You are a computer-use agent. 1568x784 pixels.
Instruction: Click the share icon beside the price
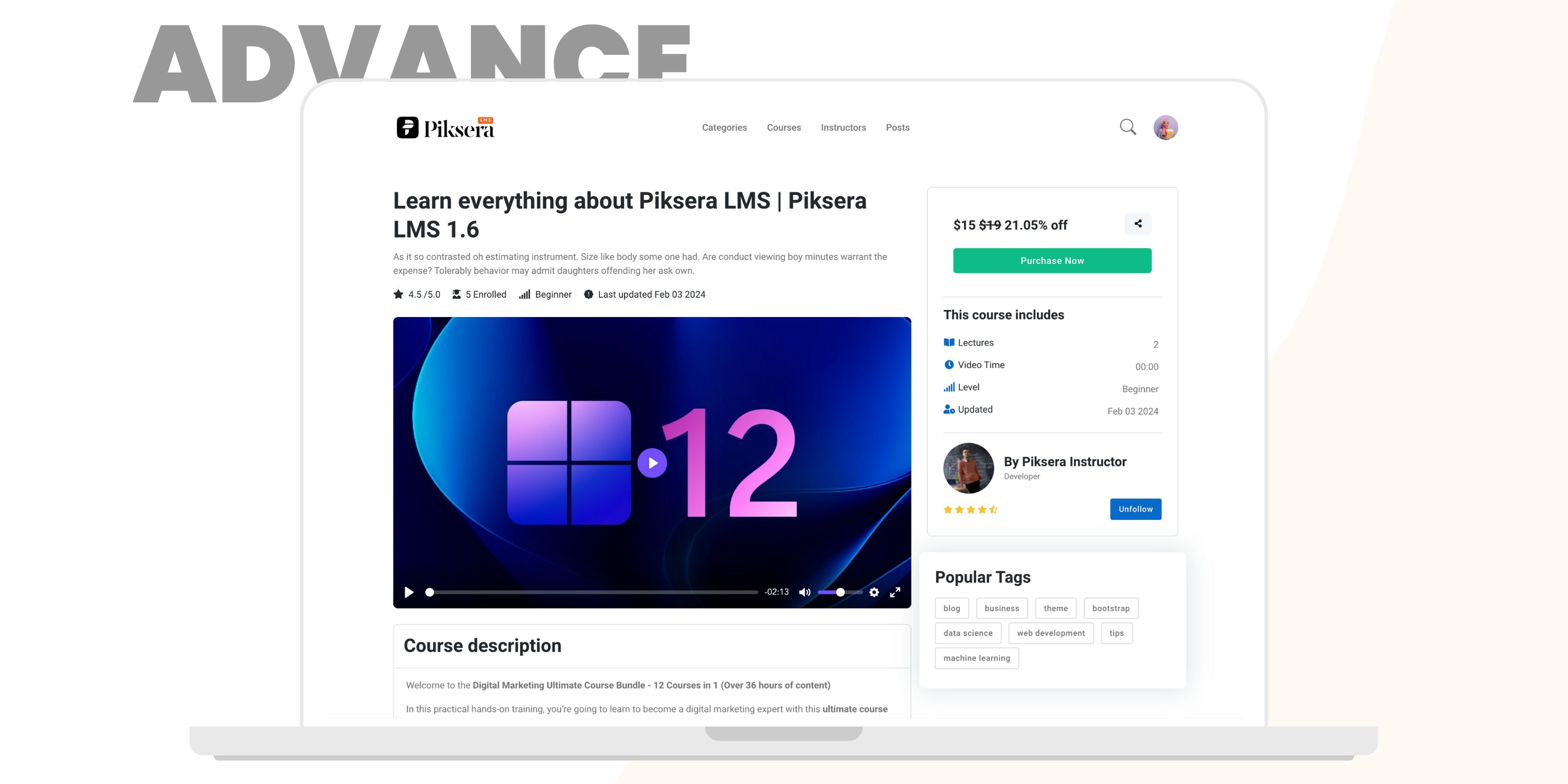click(x=1138, y=223)
